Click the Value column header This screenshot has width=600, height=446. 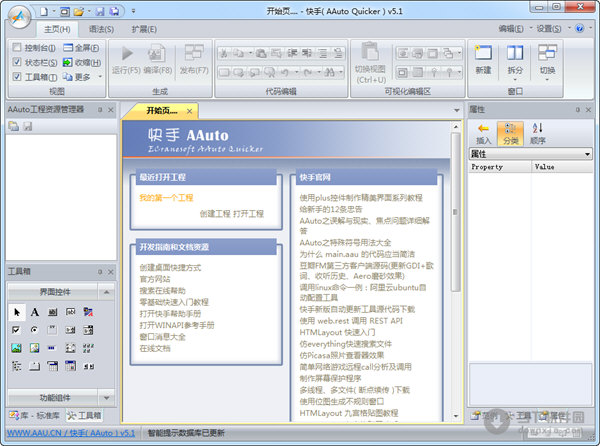coord(562,167)
